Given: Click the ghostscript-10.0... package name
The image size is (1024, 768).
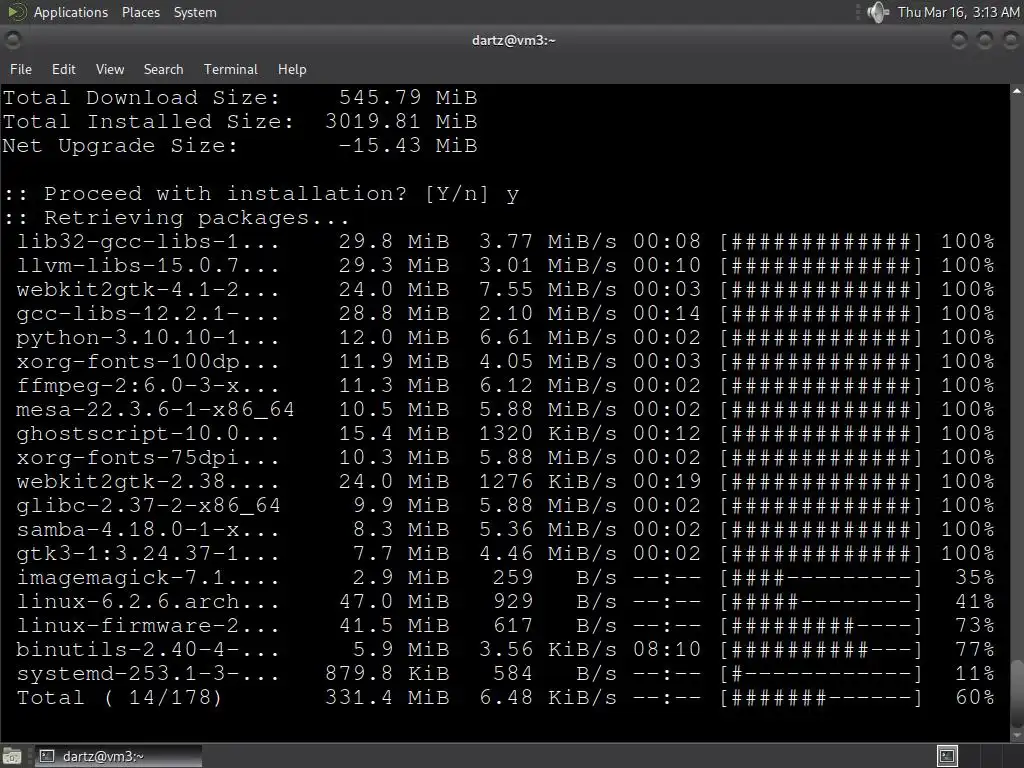Looking at the screenshot, I should point(148,434).
